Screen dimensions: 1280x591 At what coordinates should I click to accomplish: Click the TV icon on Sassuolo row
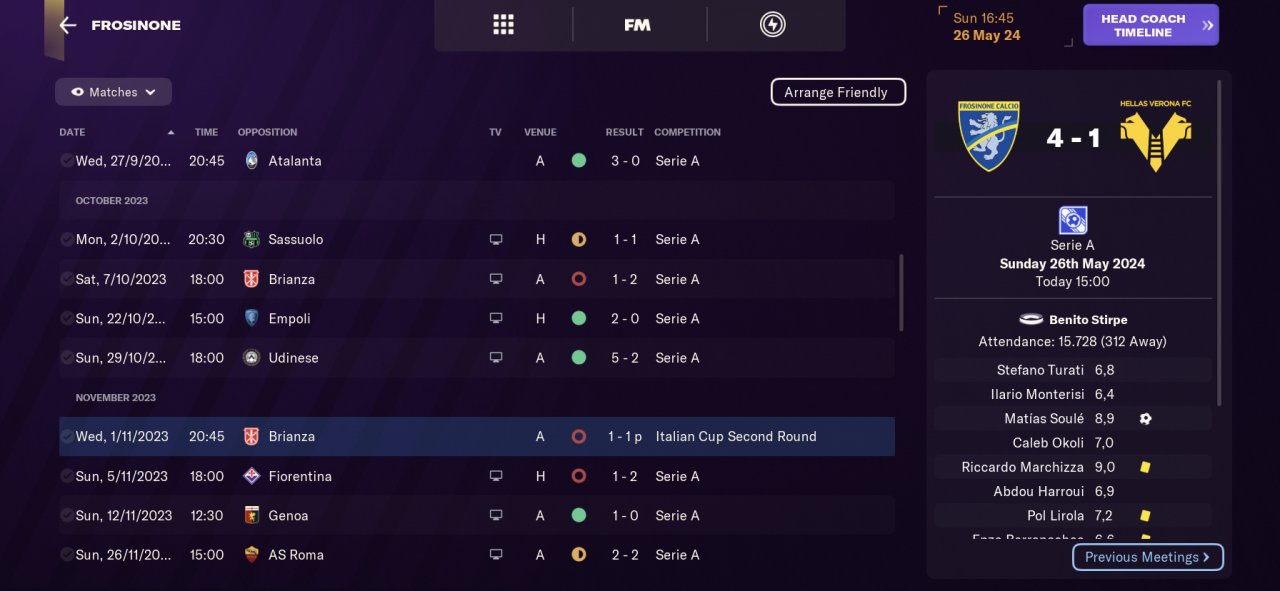click(495, 240)
